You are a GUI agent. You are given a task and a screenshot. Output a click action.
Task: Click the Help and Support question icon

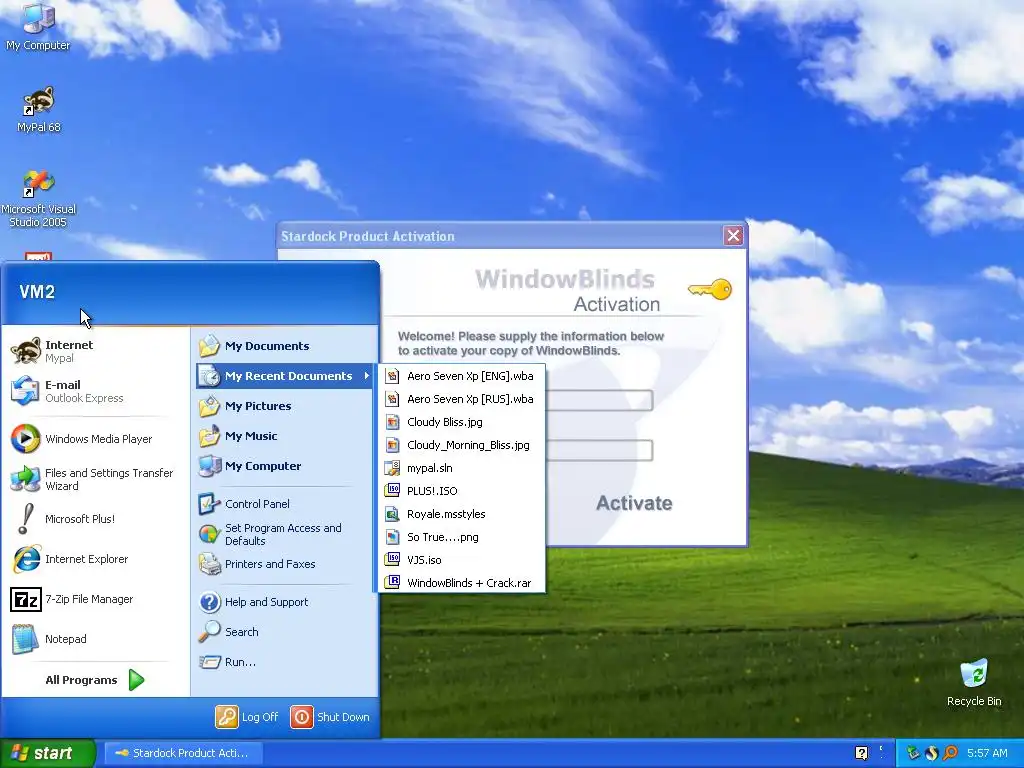click(210, 602)
